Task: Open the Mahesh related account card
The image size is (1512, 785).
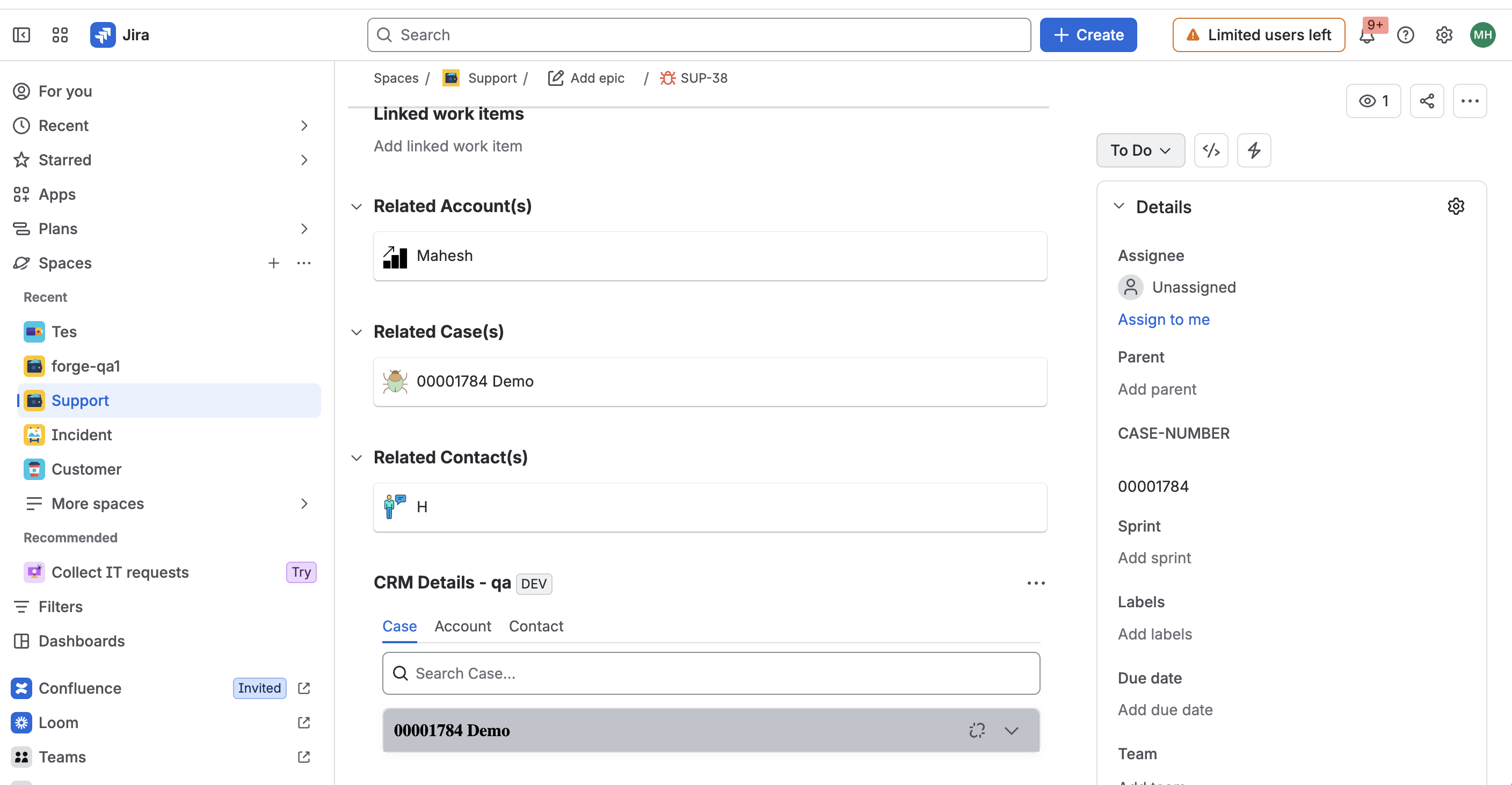Action: (x=710, y=256)
